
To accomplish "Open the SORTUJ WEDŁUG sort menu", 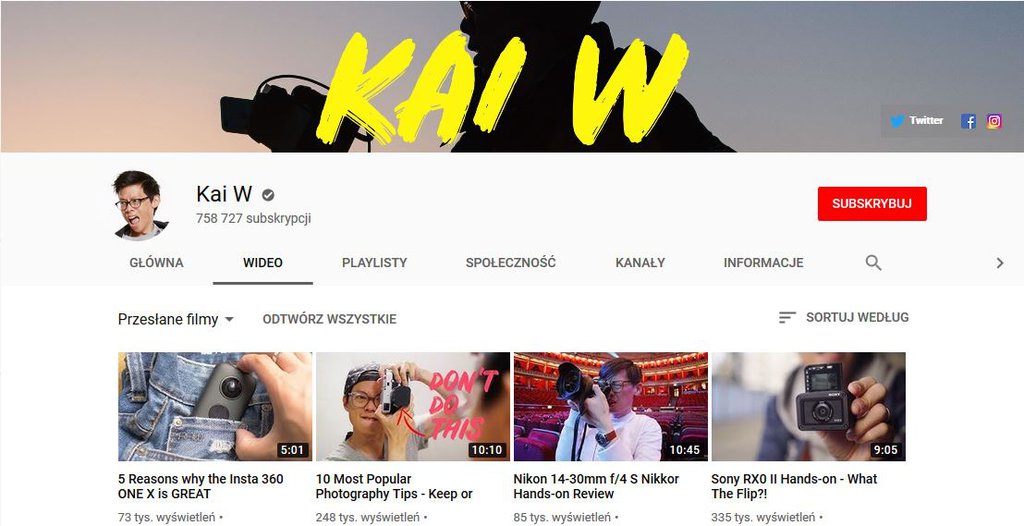I will (x=843, y=318).
